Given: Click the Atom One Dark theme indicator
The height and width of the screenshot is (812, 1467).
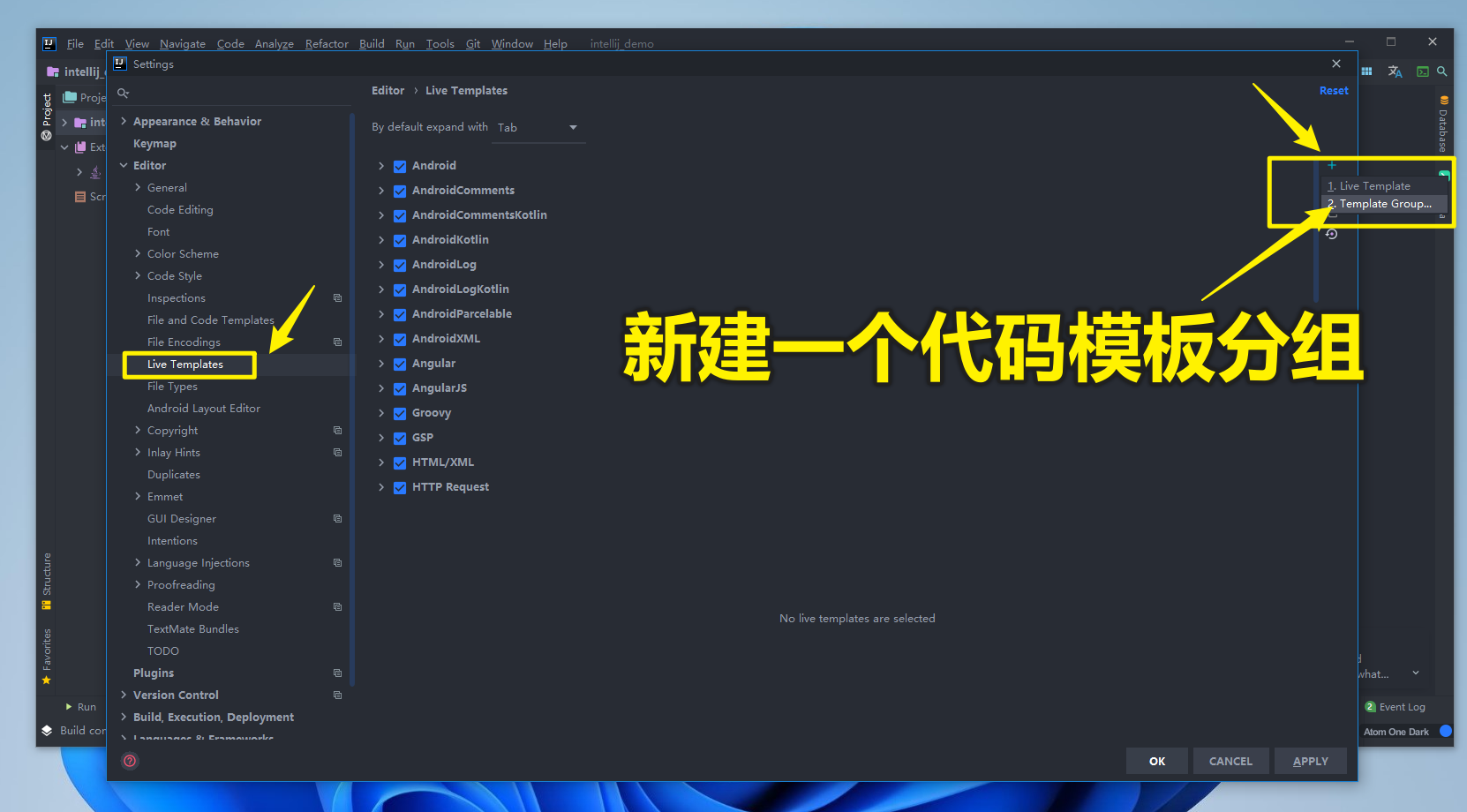Looking at the screenshot, I should coord(1396,732).
